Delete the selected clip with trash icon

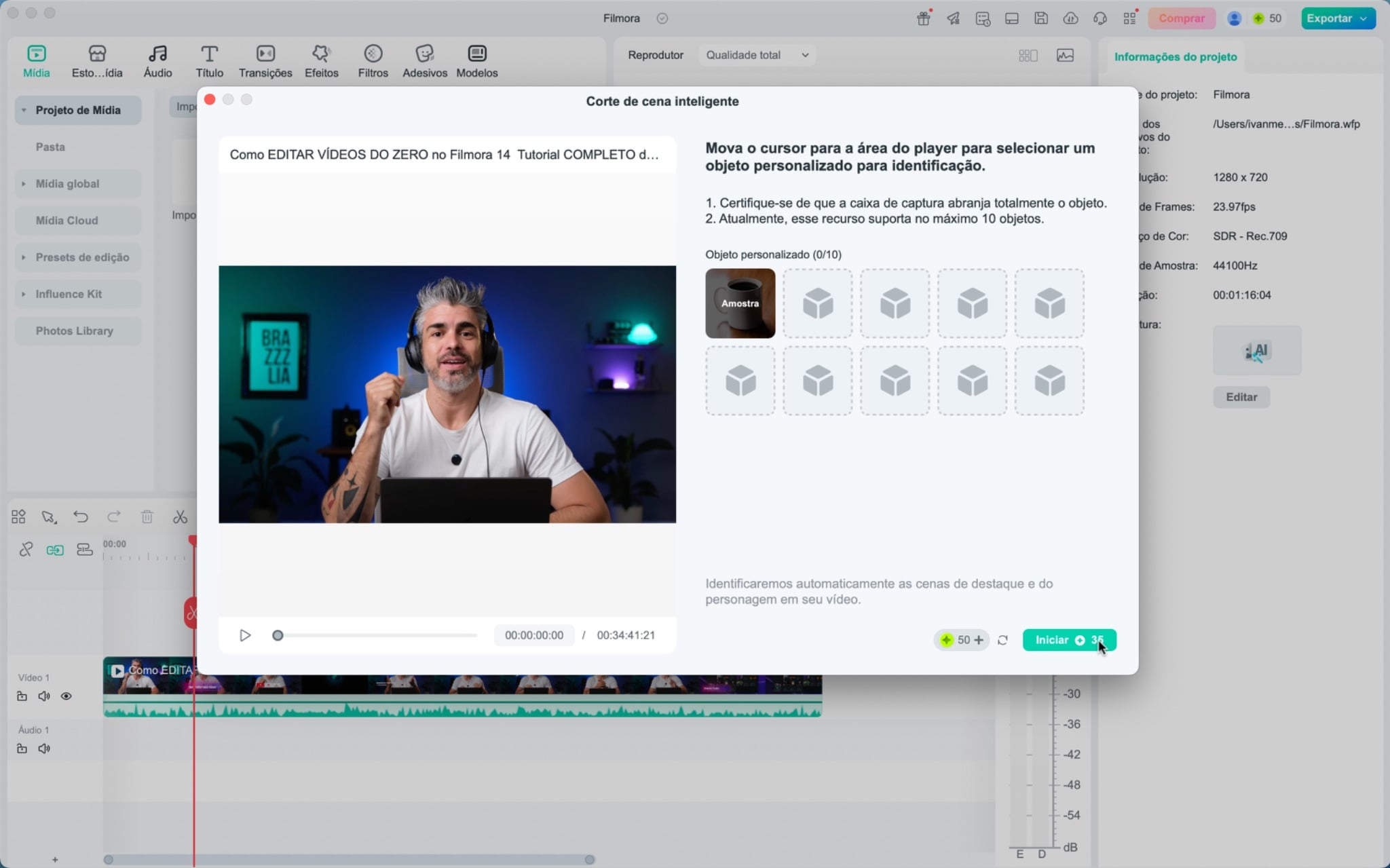(x=147, y=517)
